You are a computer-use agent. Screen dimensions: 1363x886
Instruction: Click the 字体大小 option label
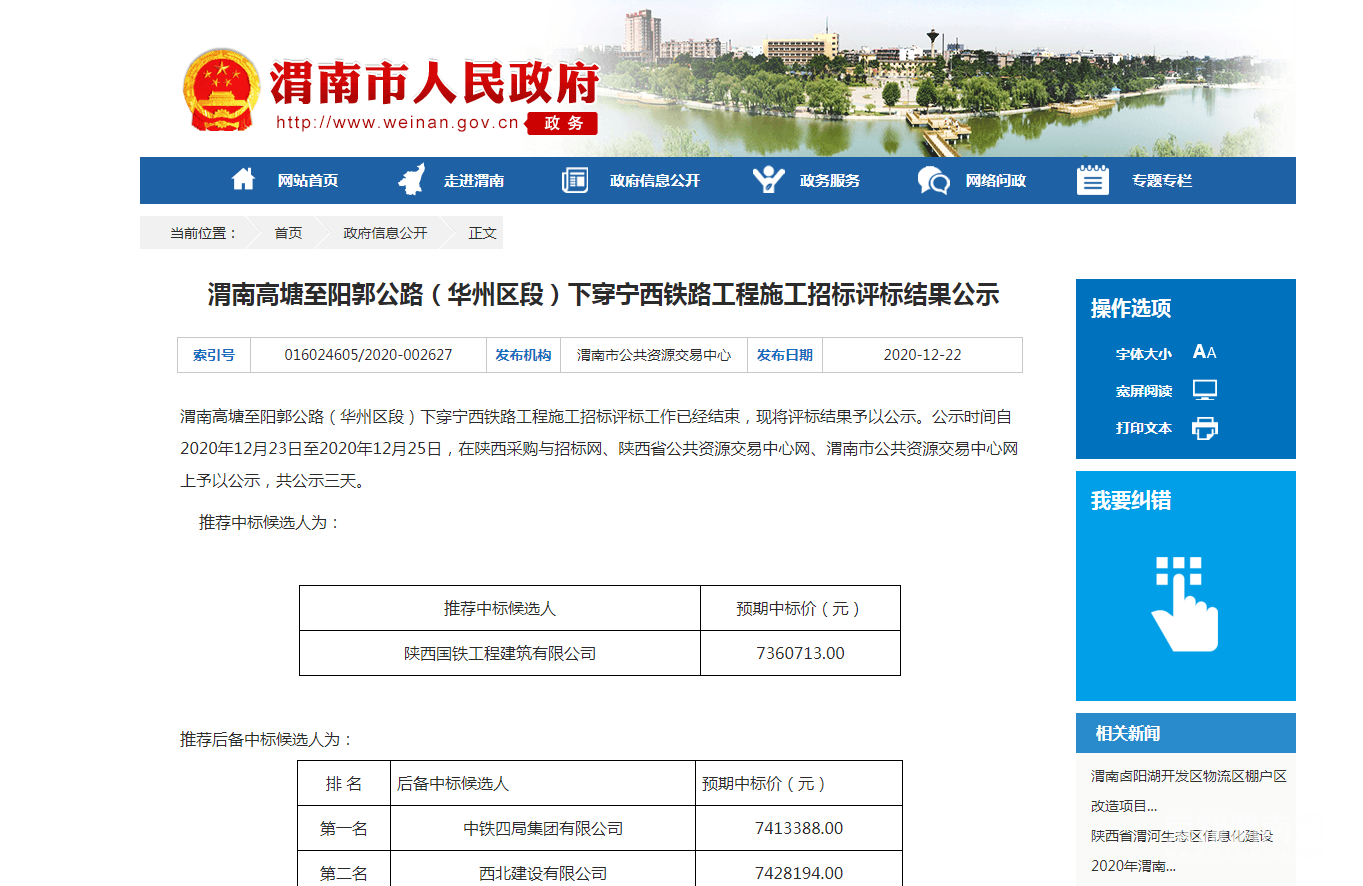[1144, 354]
